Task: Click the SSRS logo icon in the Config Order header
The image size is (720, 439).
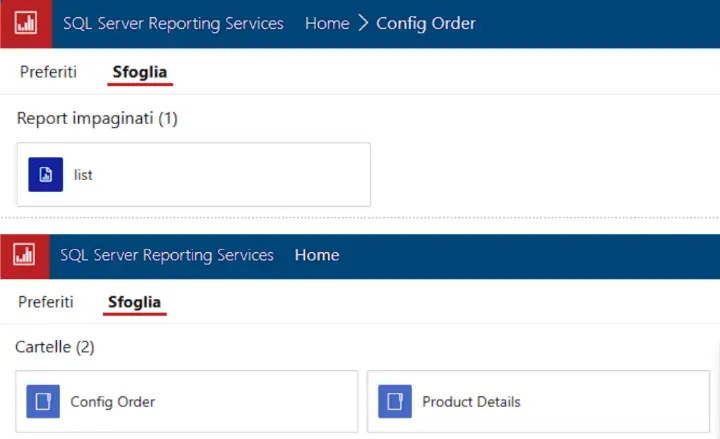Action: tap(26, 23)
